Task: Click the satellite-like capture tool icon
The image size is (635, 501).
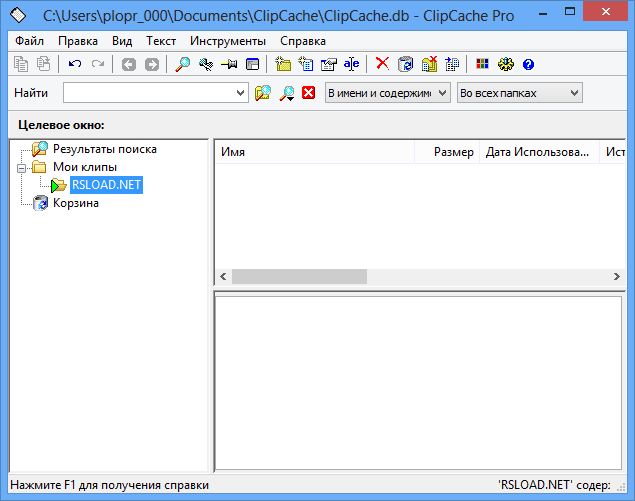Action: click(206, 64)
